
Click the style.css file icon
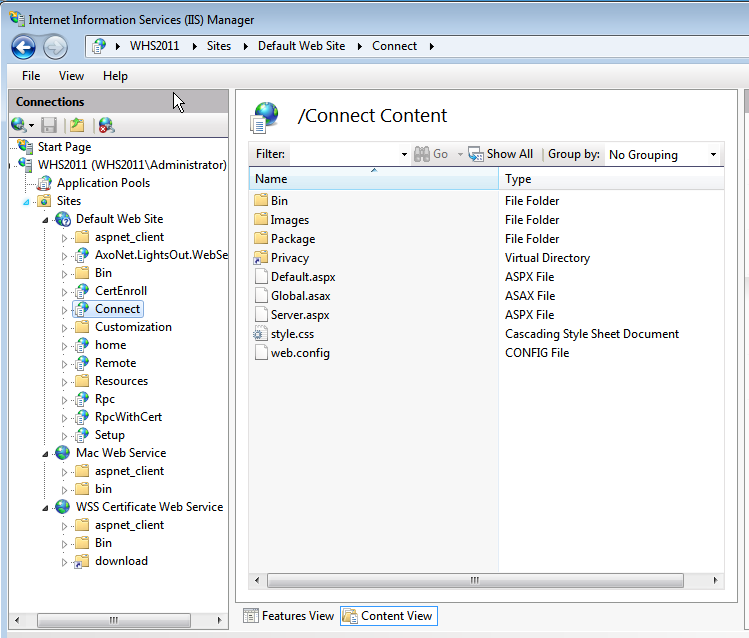tap(261, 334)
